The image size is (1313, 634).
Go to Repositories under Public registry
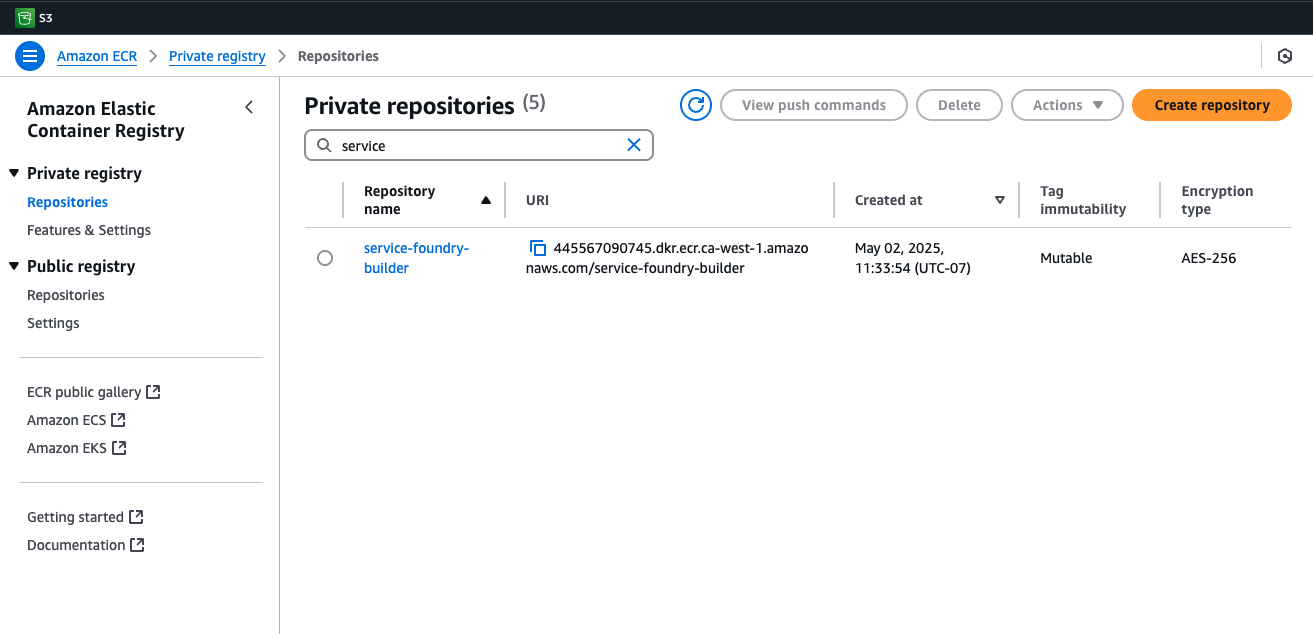(x=66, y=295)
